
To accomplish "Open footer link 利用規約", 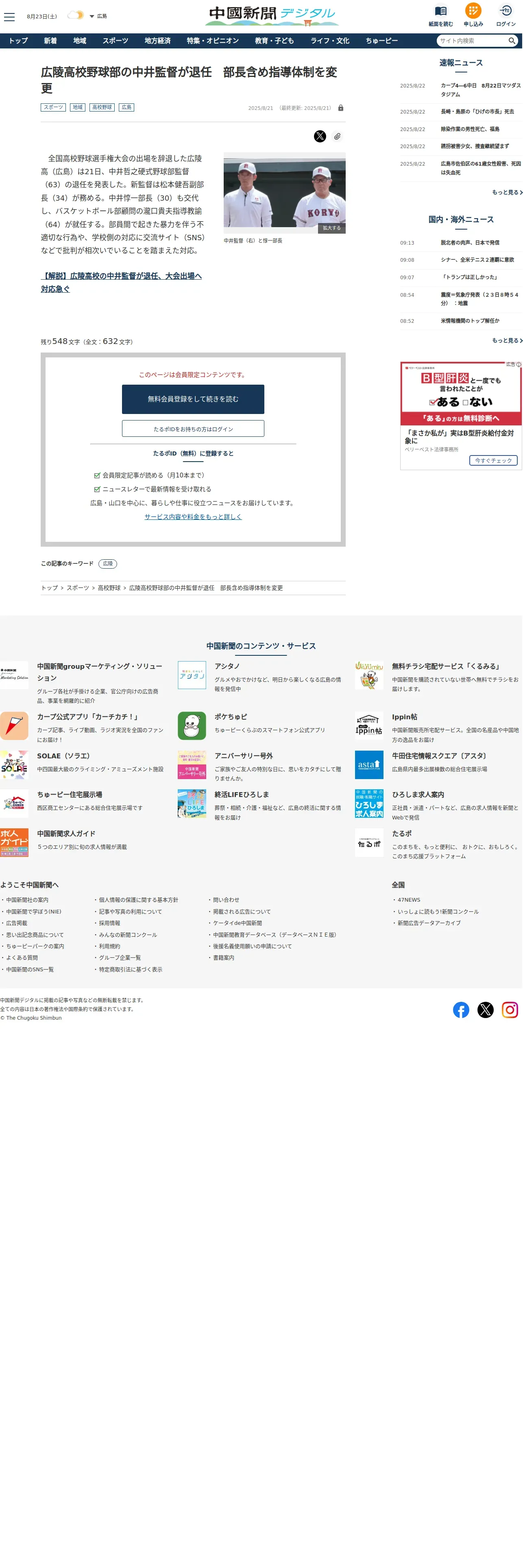I will (x=109, y=946).
